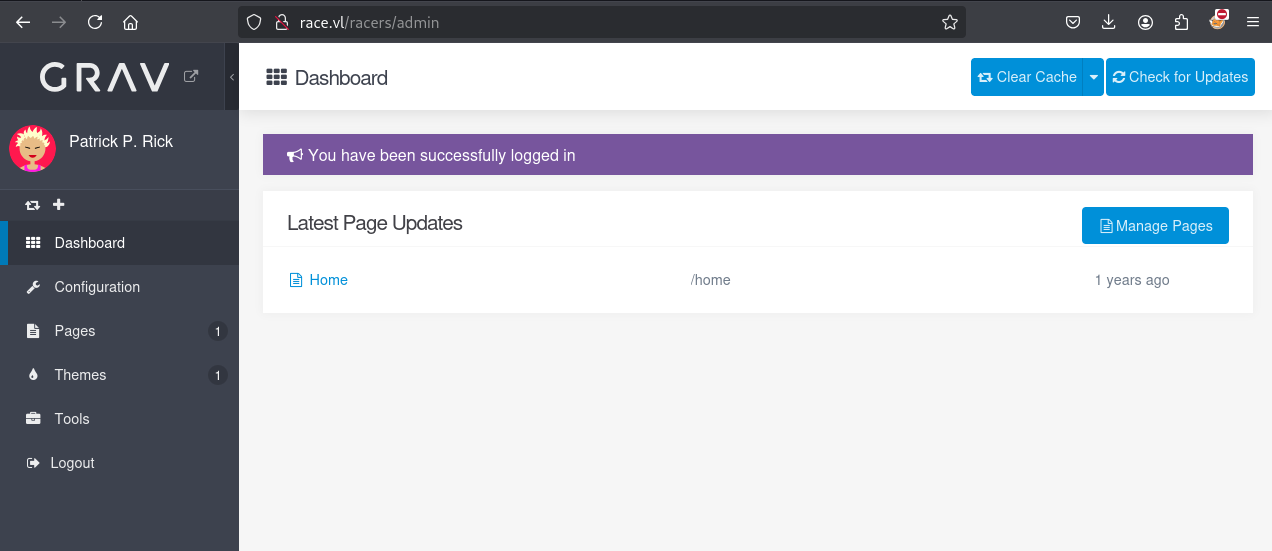Open the Home page link
This screenshot has width=1272, height=551.
[328, 280]
